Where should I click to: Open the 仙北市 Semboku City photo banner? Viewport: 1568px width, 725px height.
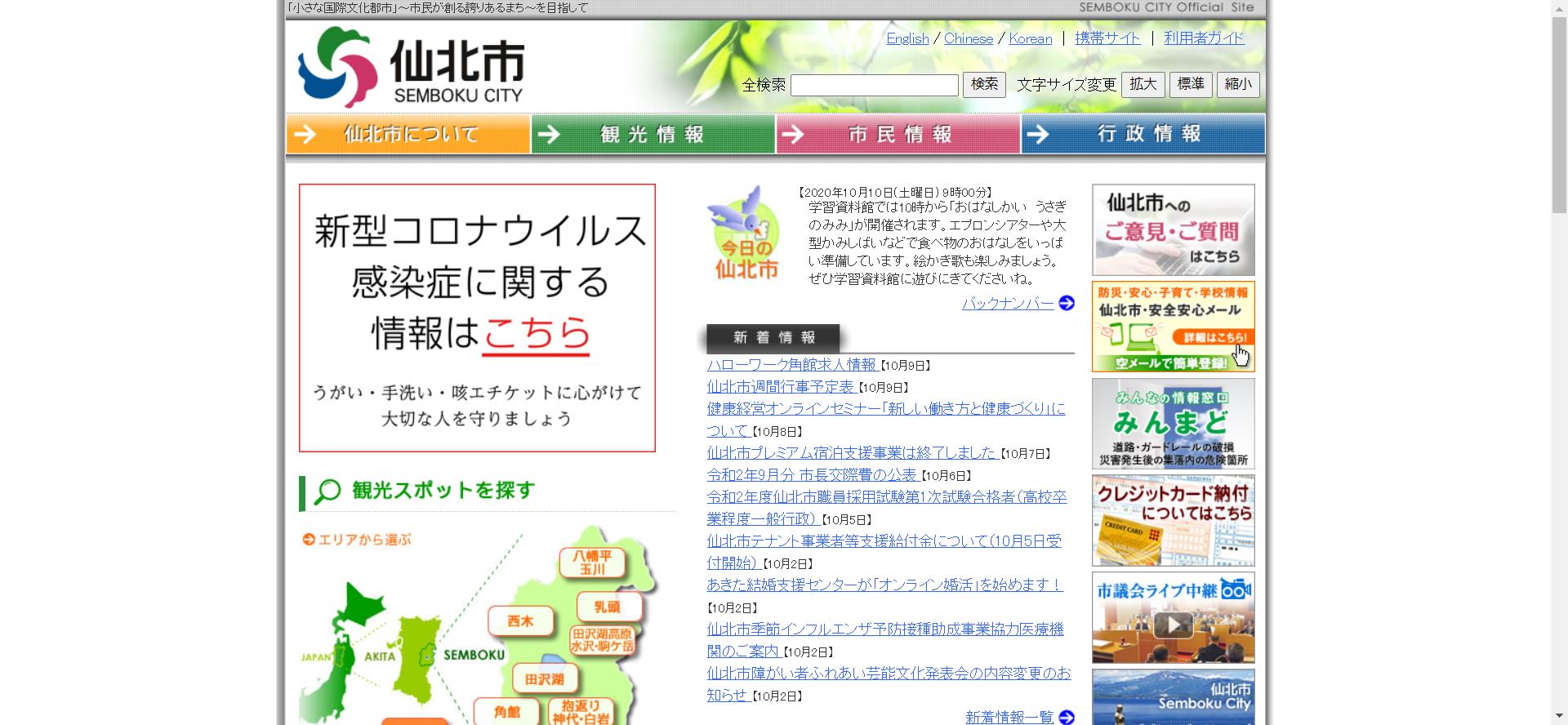coord(1174,697)
